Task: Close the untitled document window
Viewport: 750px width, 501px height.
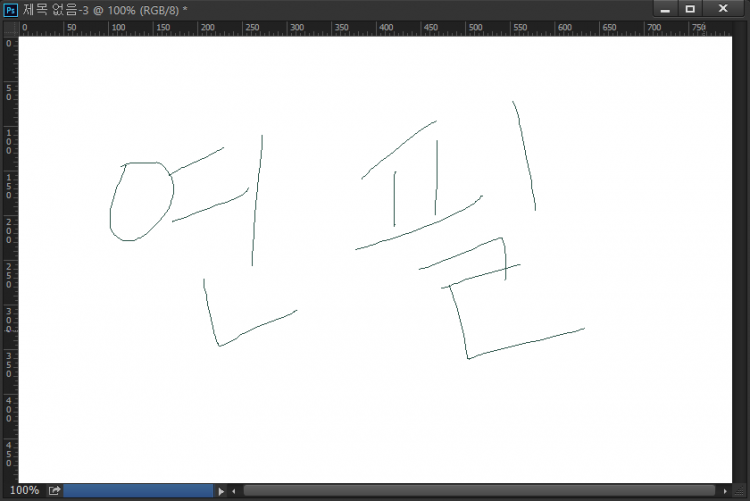Action: click(x=723, y=9)
